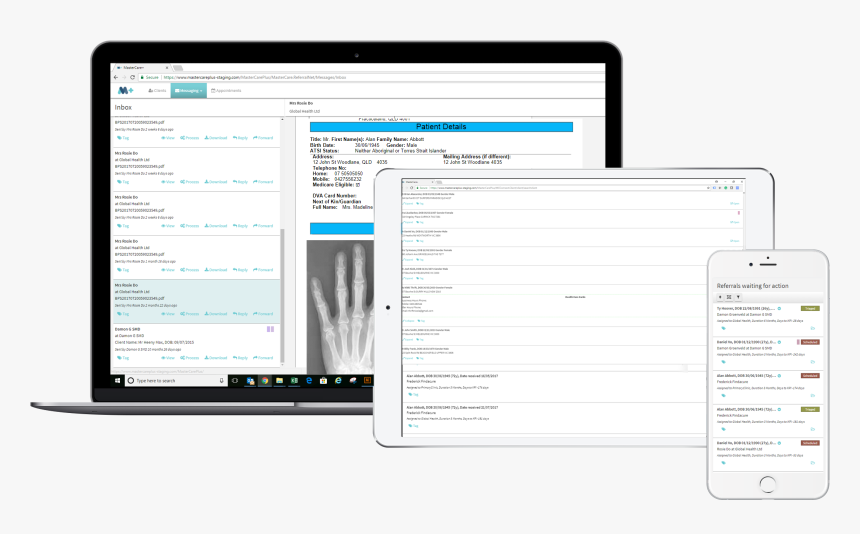Click the purple marker on Damon S SMB row

pos(270,329)
